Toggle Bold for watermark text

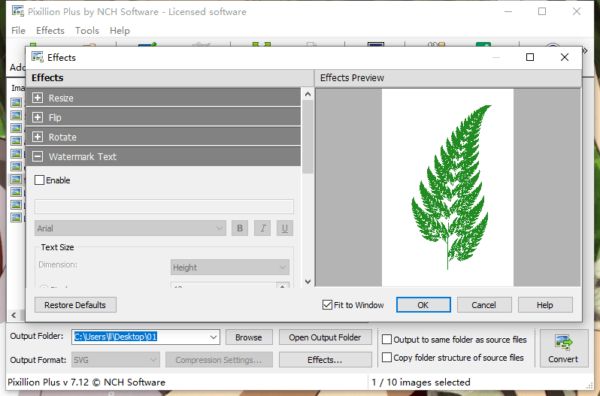240,228
